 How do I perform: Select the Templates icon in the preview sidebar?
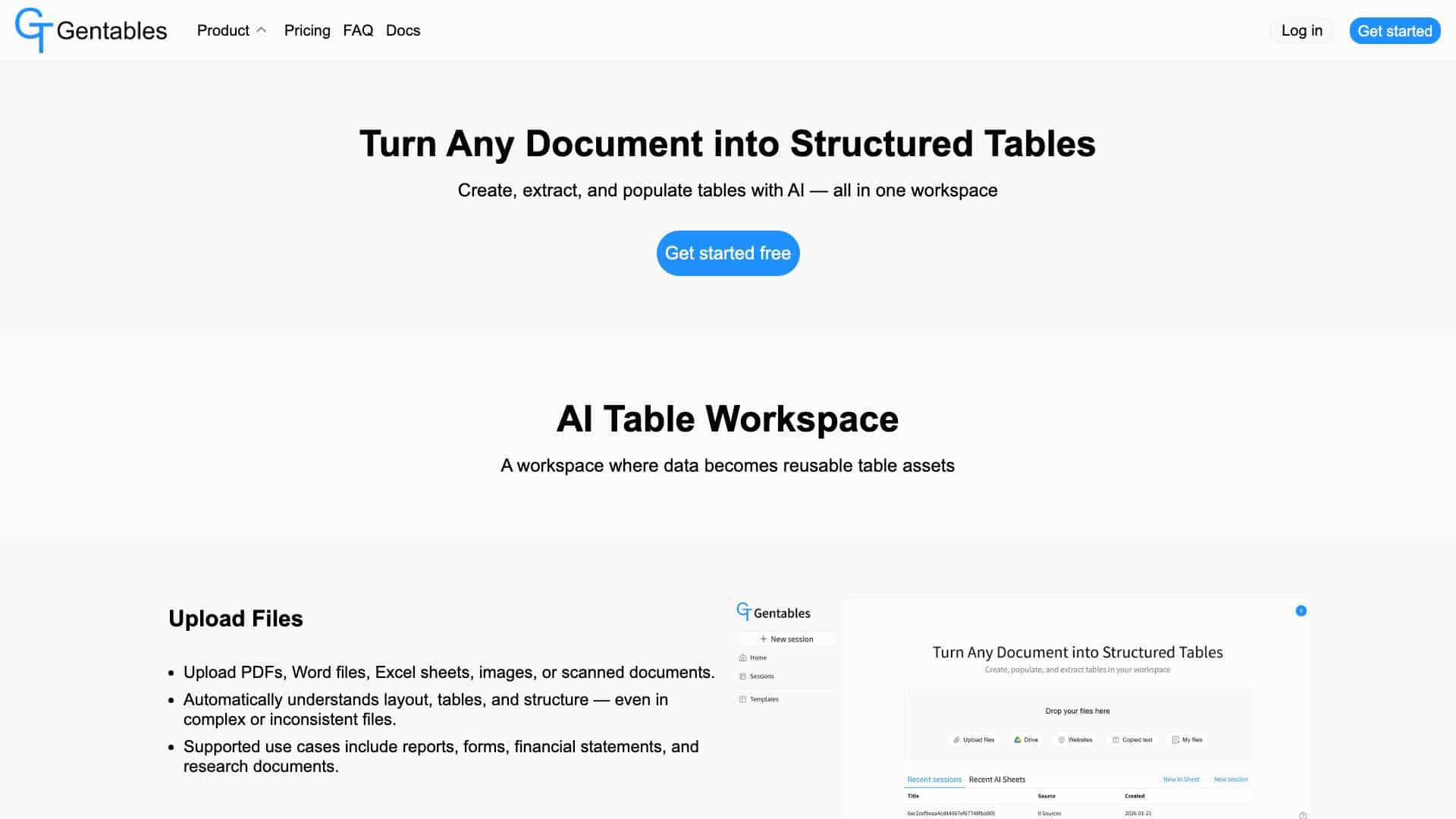click(742, 699)
